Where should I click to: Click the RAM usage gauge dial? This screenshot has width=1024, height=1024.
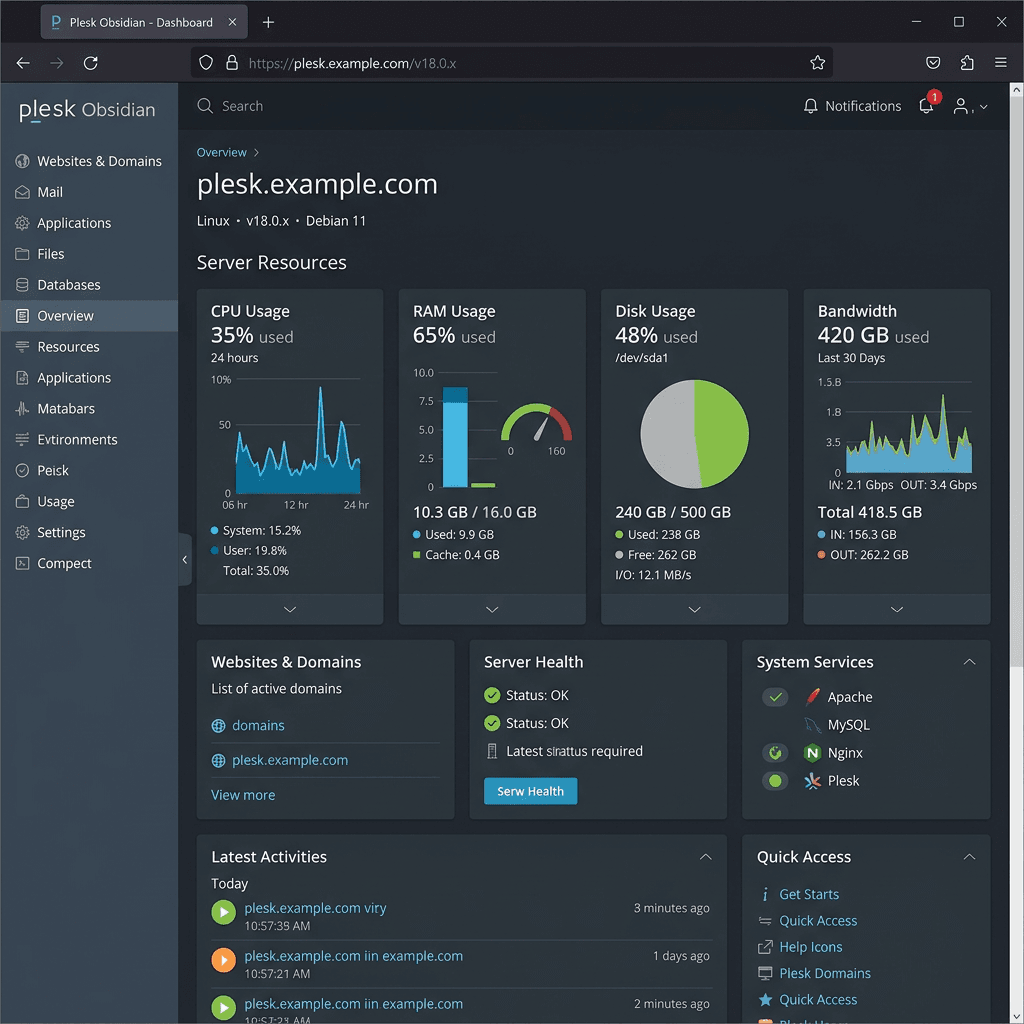click(x=537, y=424)
